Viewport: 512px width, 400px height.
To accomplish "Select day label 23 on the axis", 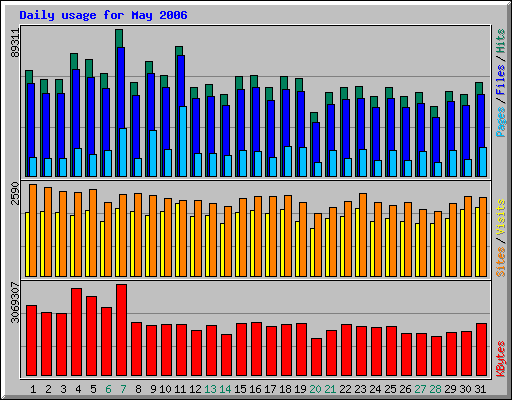I will 360,389.
